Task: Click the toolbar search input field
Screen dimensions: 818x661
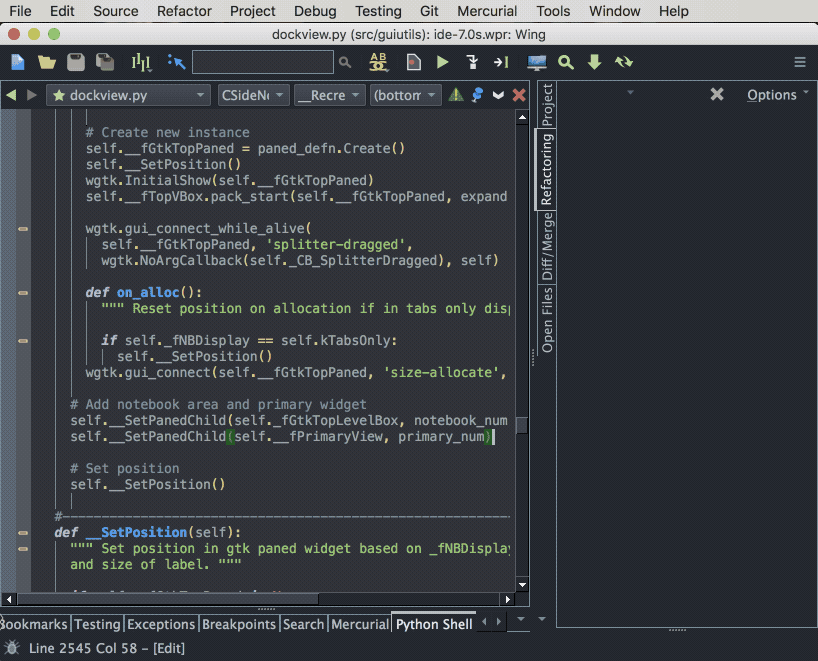Action: point(263,62)
